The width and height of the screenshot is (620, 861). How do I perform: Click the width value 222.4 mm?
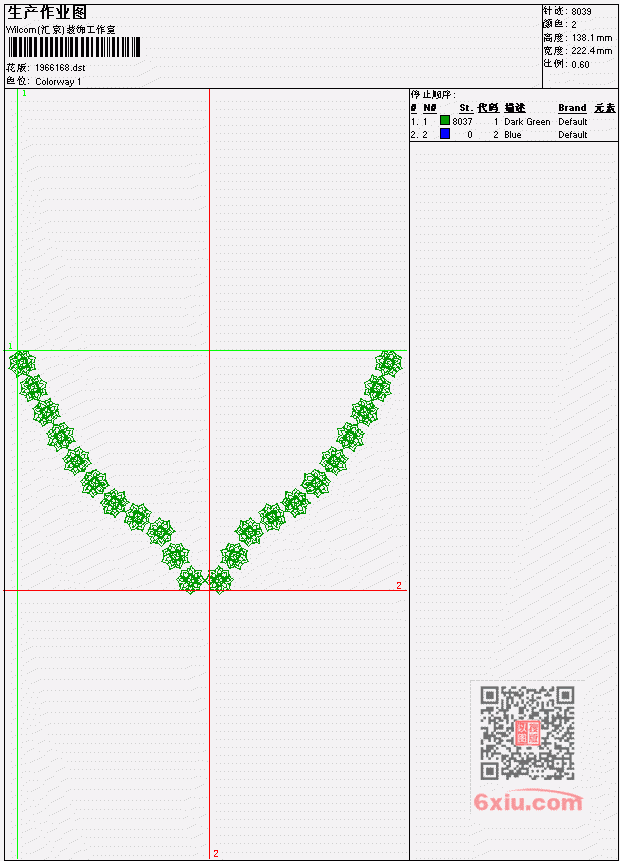click(x=591, y=51)
